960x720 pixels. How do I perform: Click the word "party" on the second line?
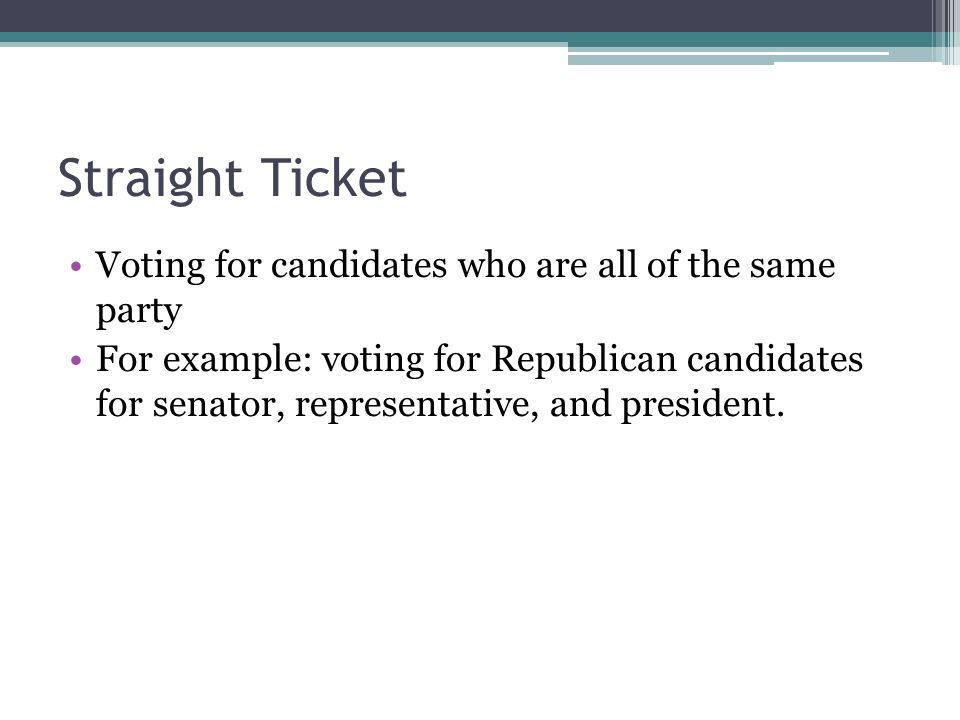pos(139,312)
